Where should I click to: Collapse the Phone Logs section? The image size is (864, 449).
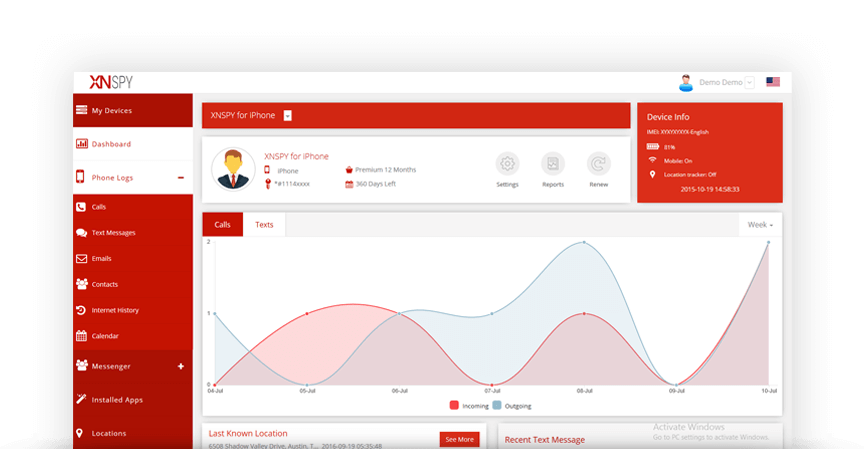pos(180,178)
